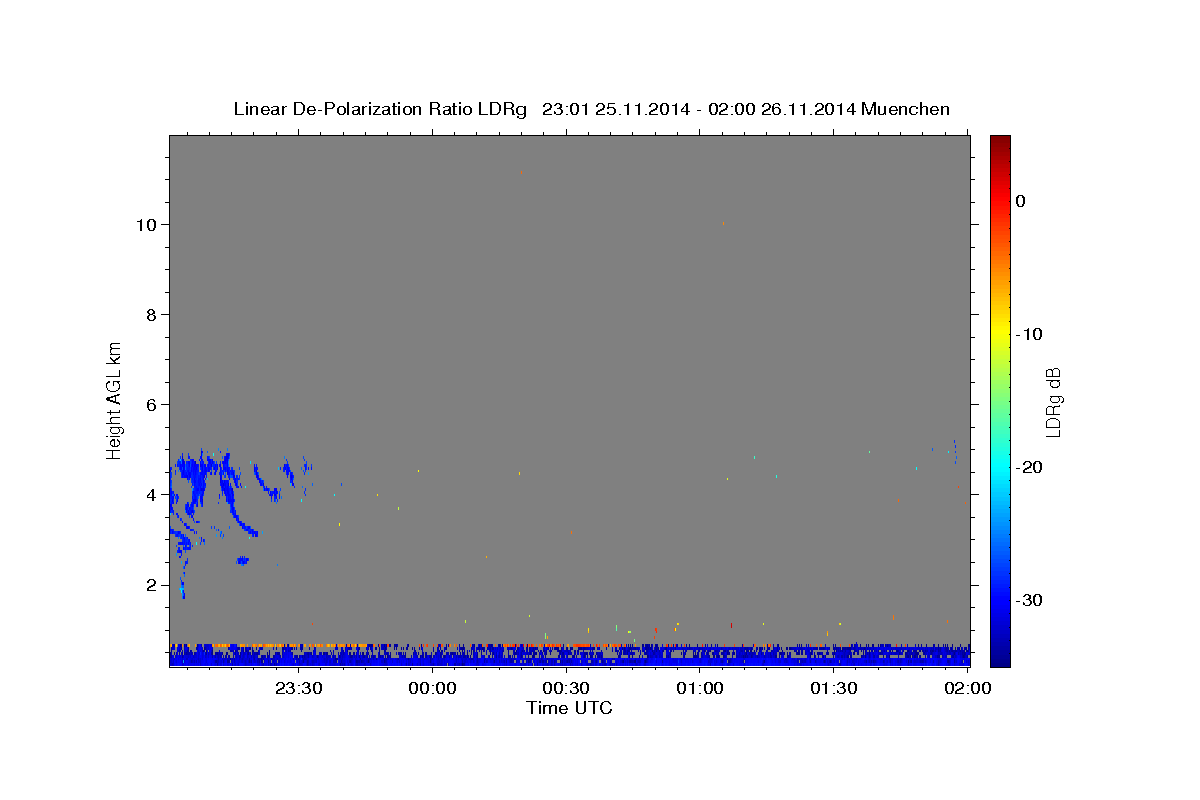
Task: Click the height tick label '10'
Action: [146, 225]
